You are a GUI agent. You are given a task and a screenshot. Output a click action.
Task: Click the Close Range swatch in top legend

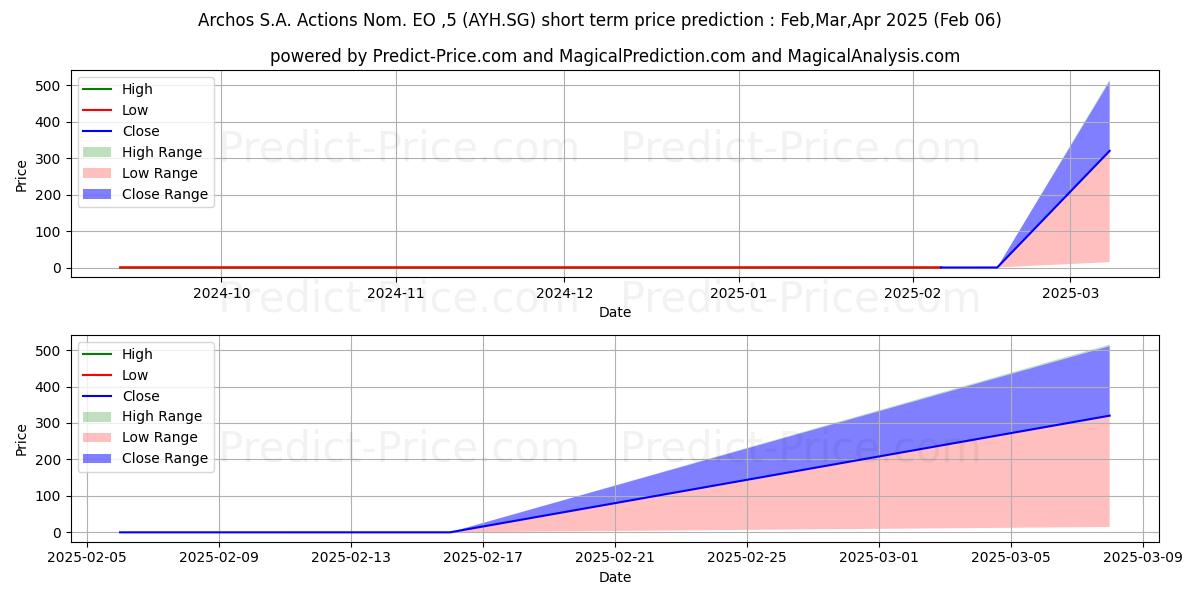coord(99,195)
